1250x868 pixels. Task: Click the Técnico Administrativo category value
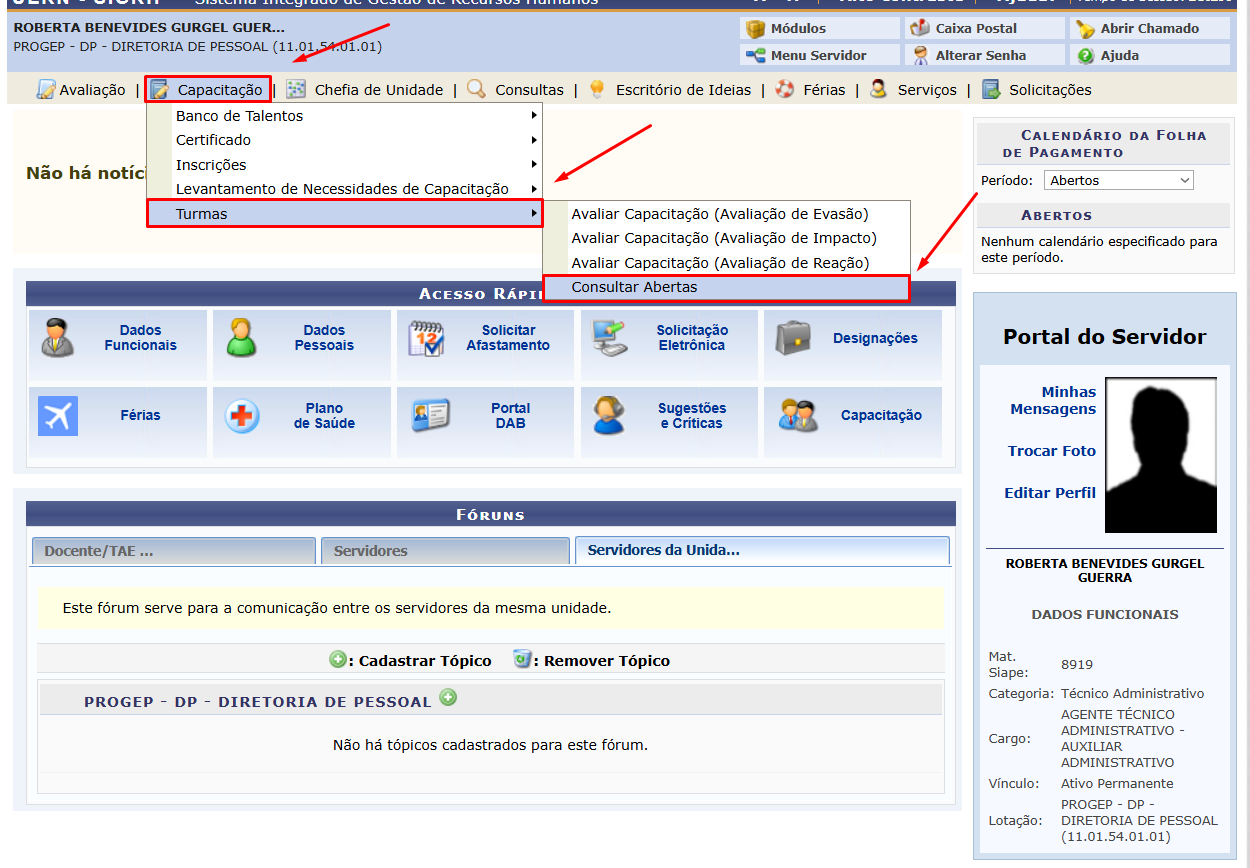click(x=1133, y=693)
